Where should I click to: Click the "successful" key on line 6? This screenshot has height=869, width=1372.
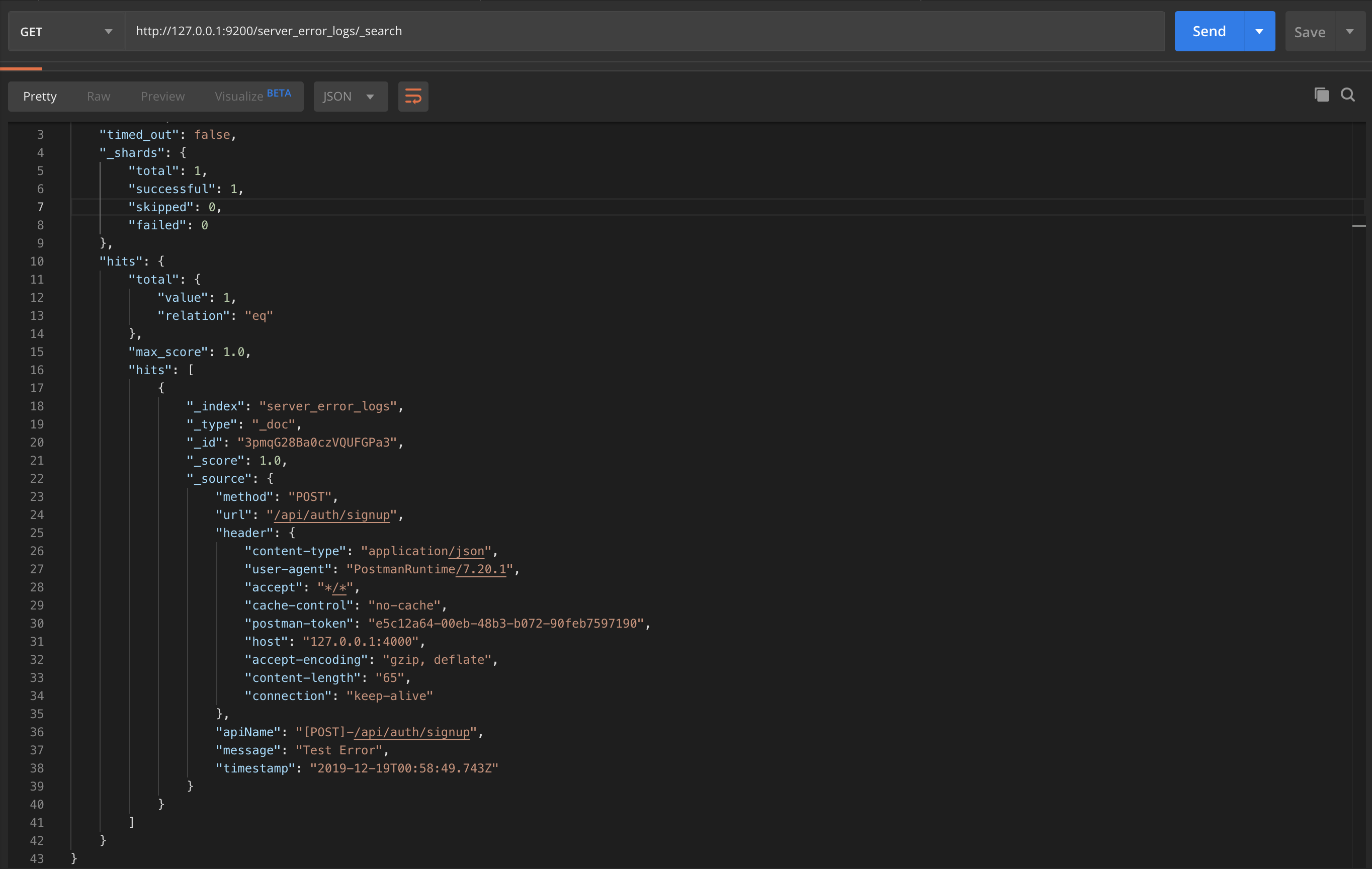click(171, 189)
